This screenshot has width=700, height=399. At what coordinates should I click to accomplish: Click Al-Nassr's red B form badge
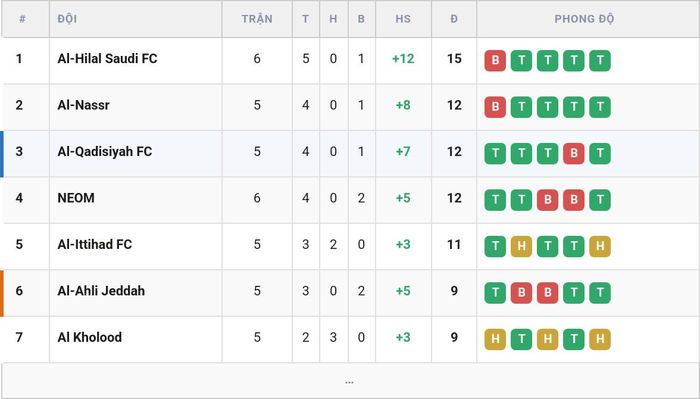point(495,107)
